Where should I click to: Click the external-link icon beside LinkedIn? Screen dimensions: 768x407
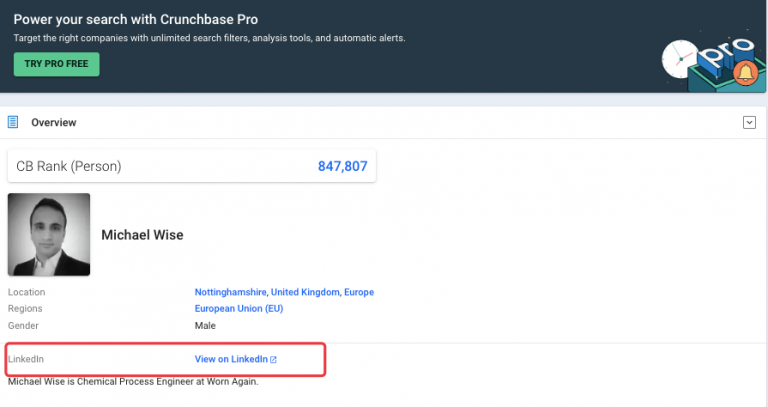pyautogui.click(x=273, y=358)
